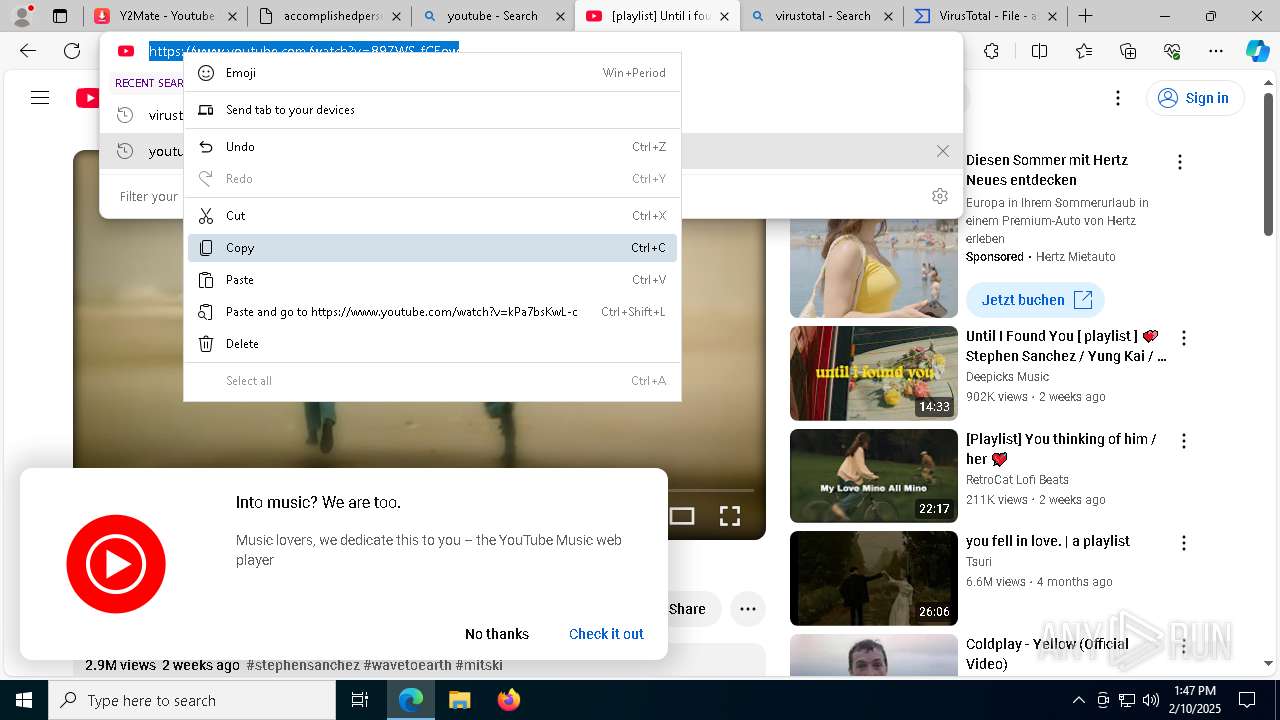Click the taskbar search box

pos(192,700)
